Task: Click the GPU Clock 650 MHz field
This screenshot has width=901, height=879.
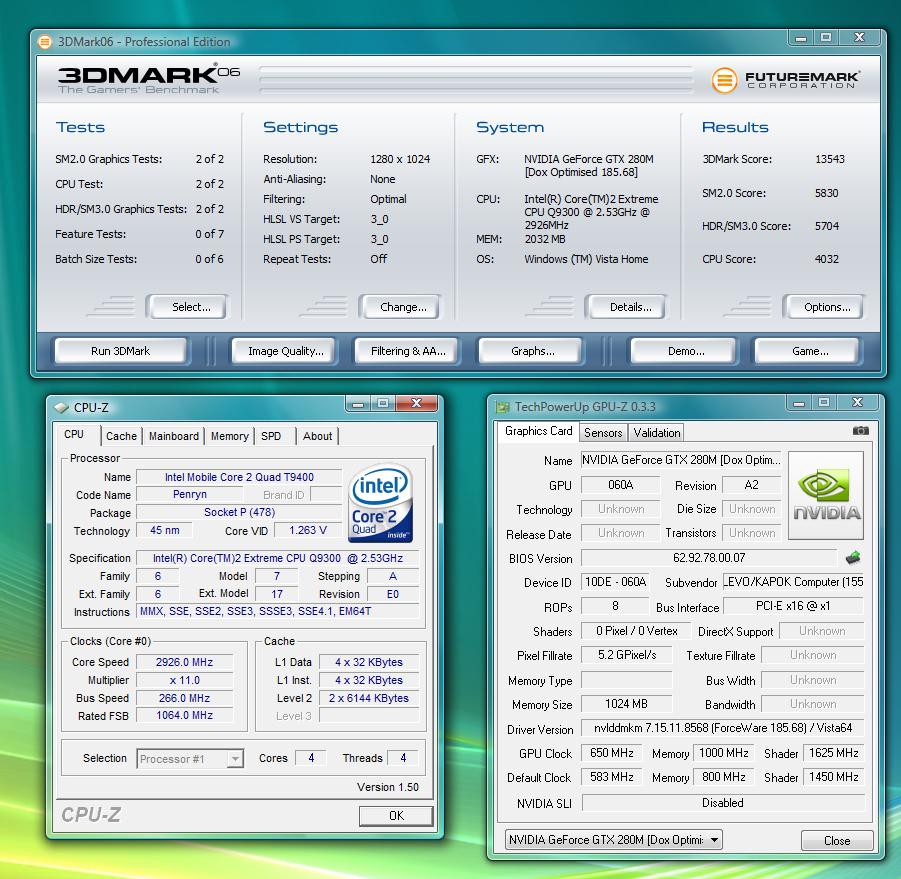Action: [612, 753]
